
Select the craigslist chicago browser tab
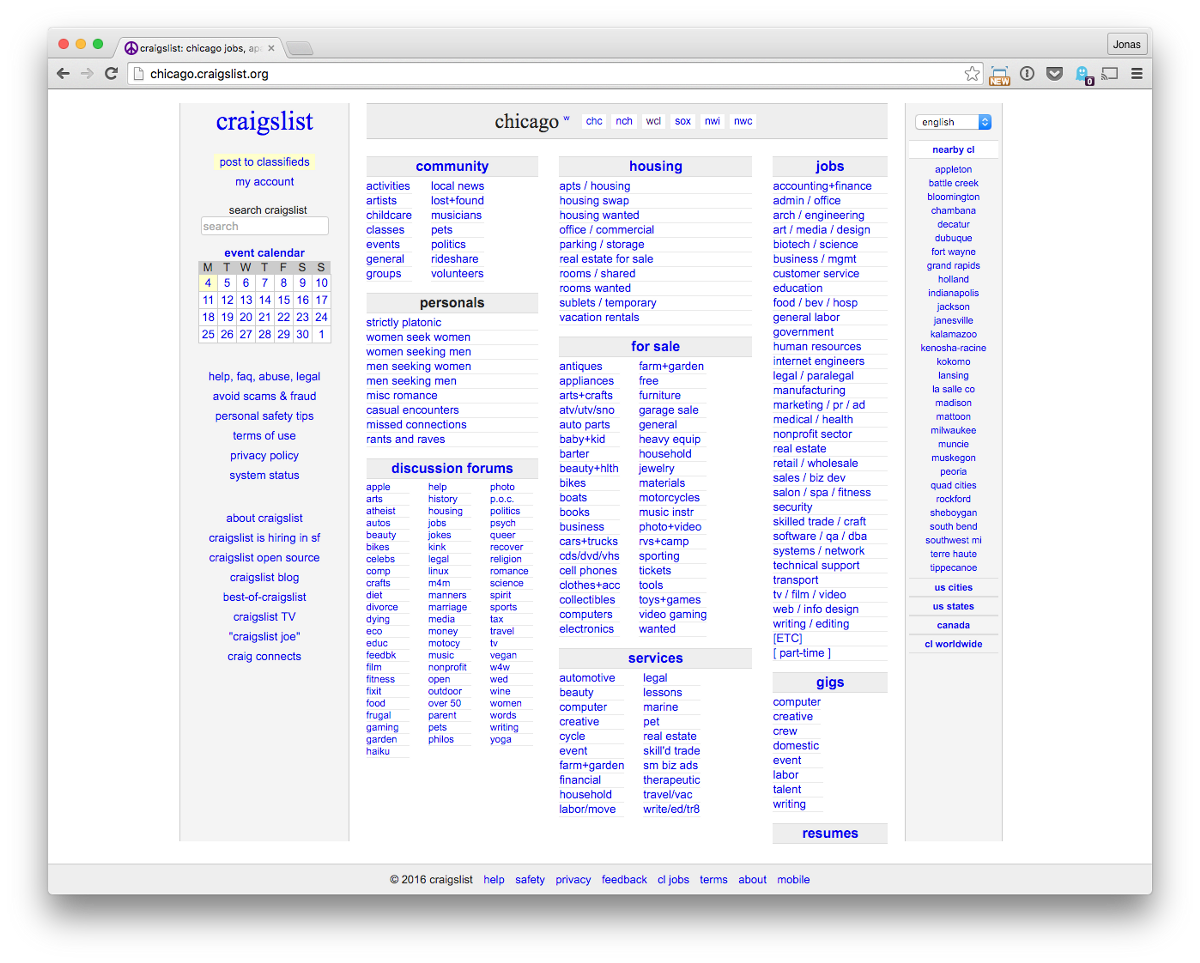pyautogui.click(x=200, y=48)
